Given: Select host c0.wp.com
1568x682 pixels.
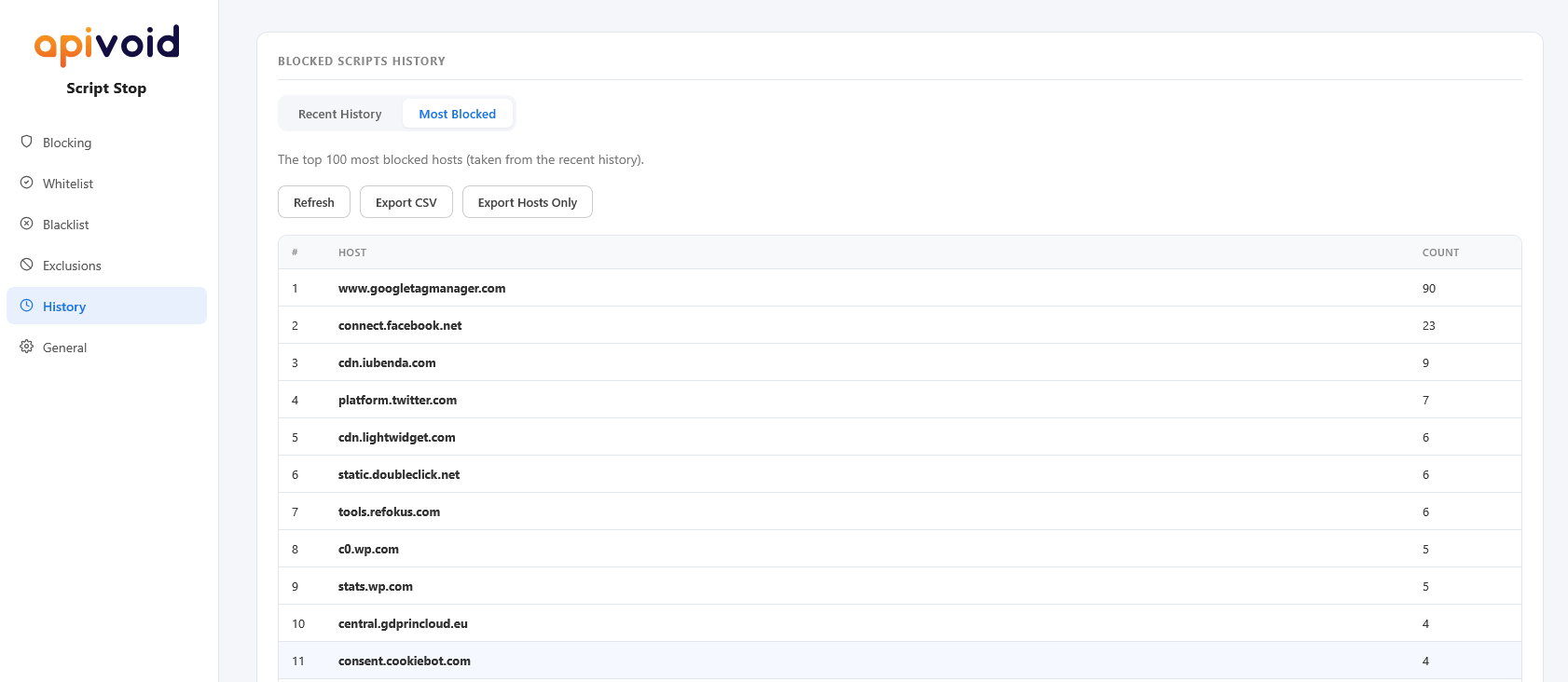Looking at the screenshot, I should click(x=368, y=549).
